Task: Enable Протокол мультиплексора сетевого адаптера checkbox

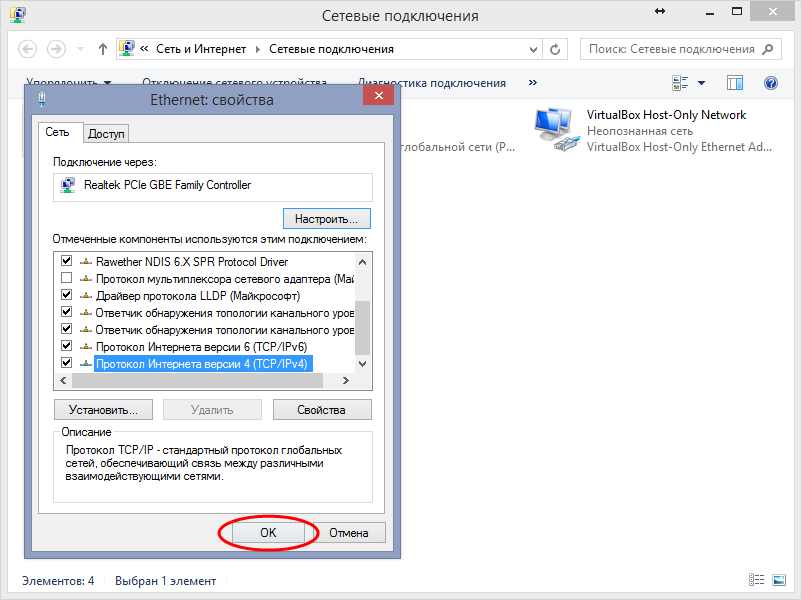Action: [66, 278]
